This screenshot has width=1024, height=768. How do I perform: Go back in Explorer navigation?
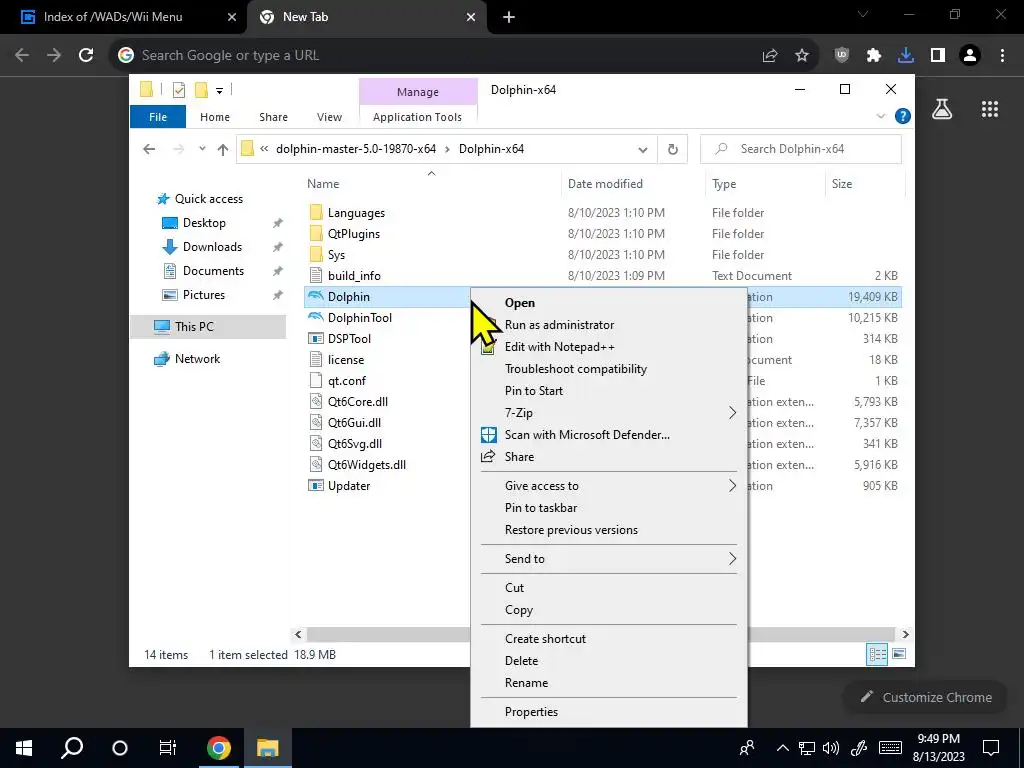149,150
